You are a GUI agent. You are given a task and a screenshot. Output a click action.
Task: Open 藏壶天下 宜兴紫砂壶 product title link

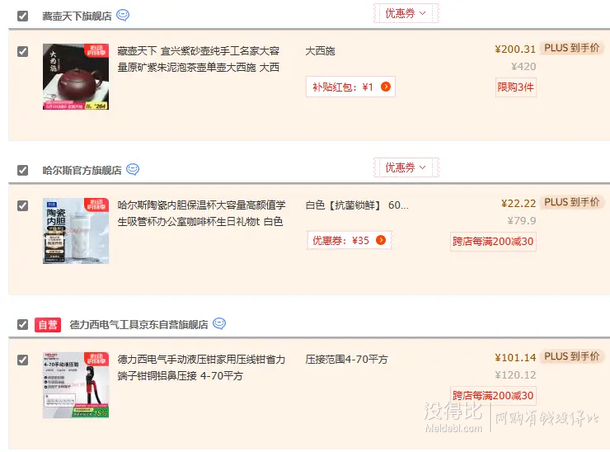[198, 59]
